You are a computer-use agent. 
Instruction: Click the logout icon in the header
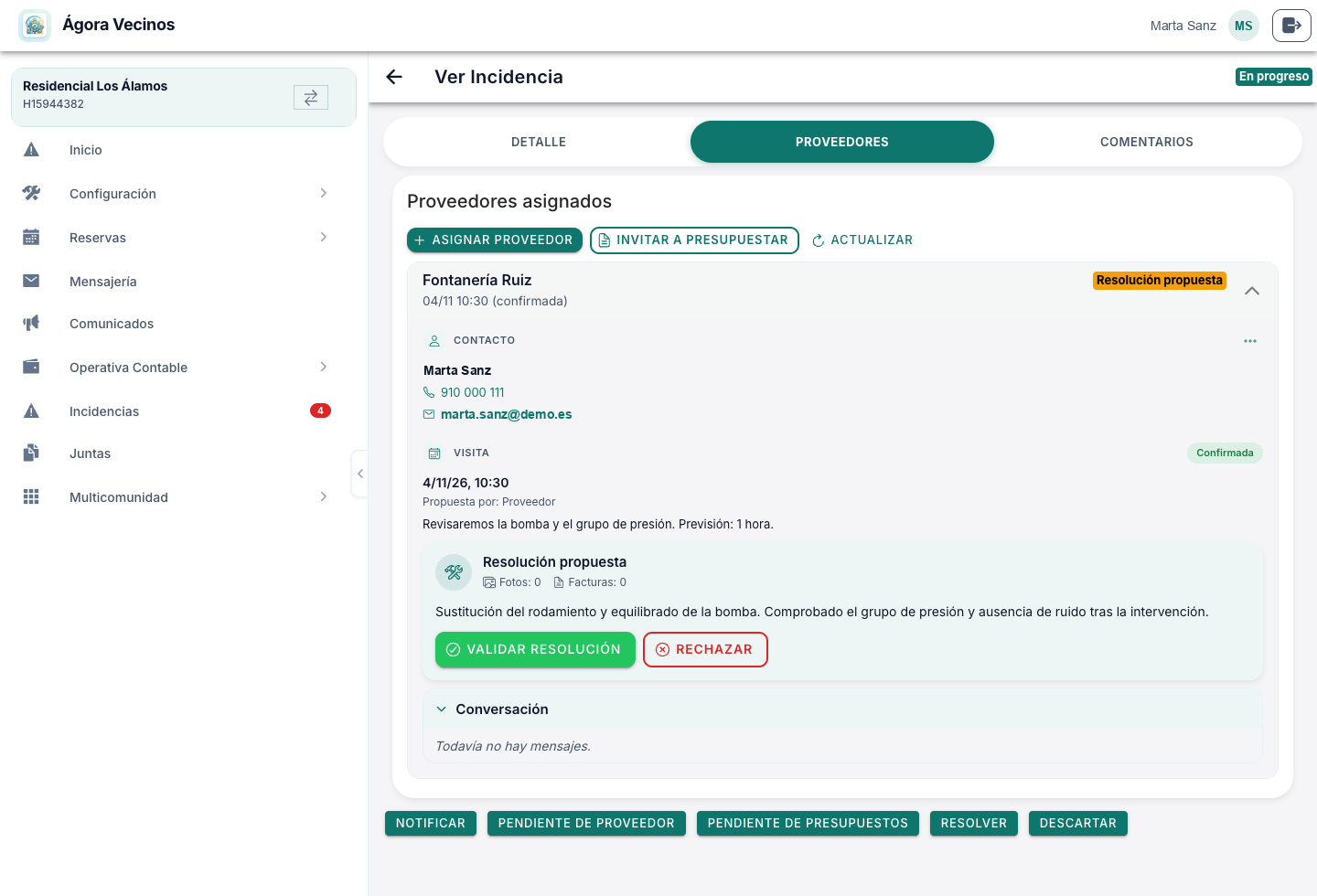tap(1291, 26)
